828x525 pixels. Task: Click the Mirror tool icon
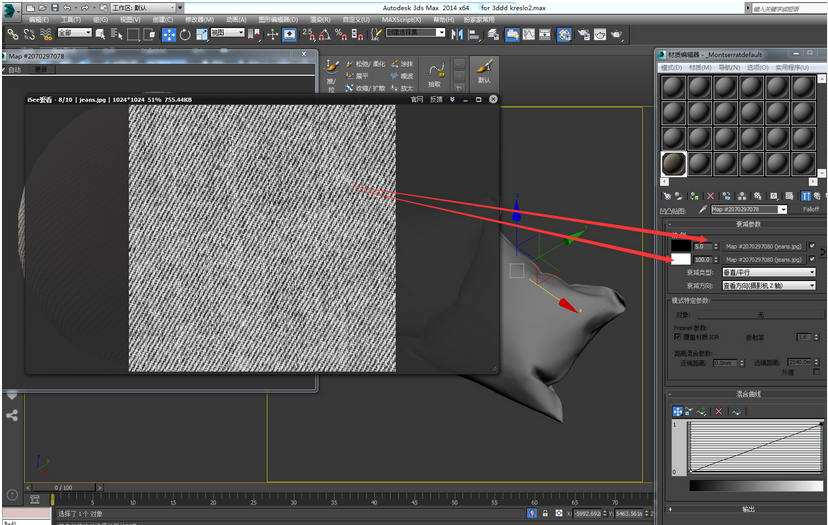click(x=457, y=34)
